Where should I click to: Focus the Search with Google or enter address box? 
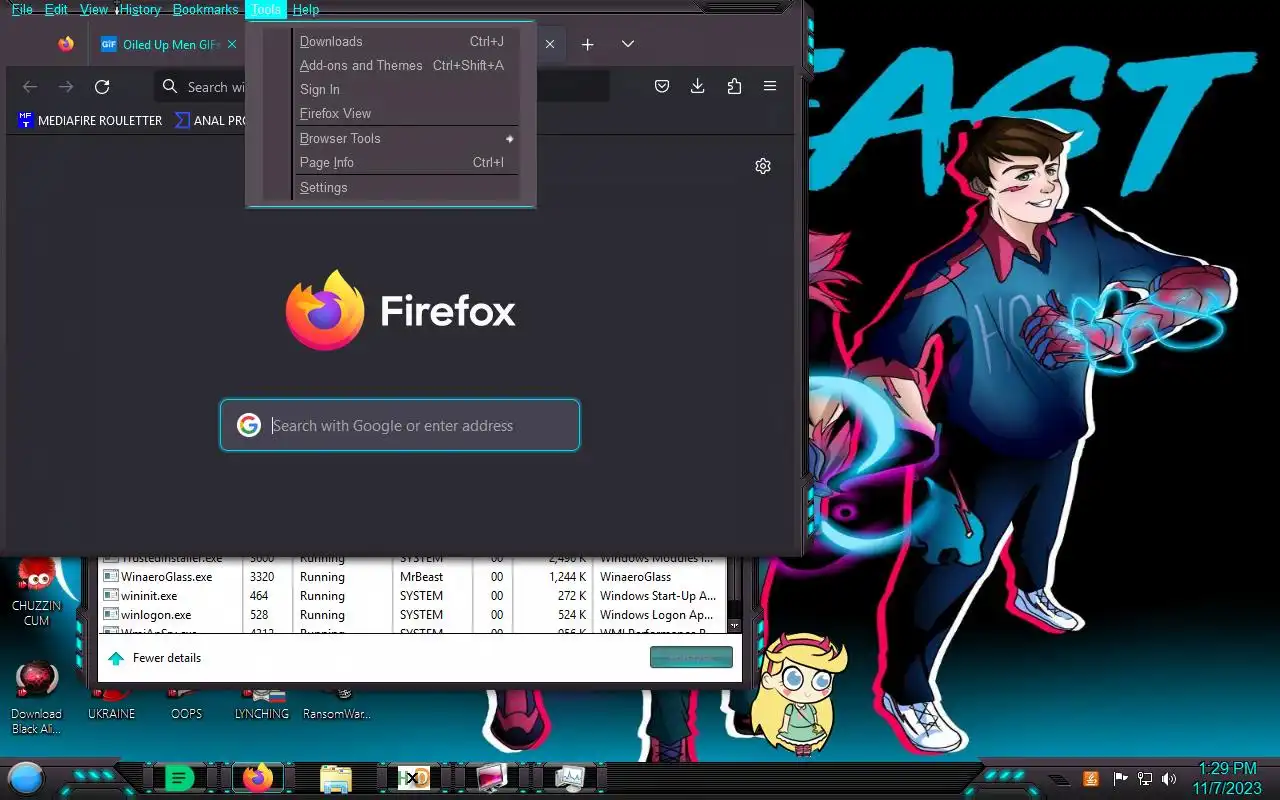[400, 425]
